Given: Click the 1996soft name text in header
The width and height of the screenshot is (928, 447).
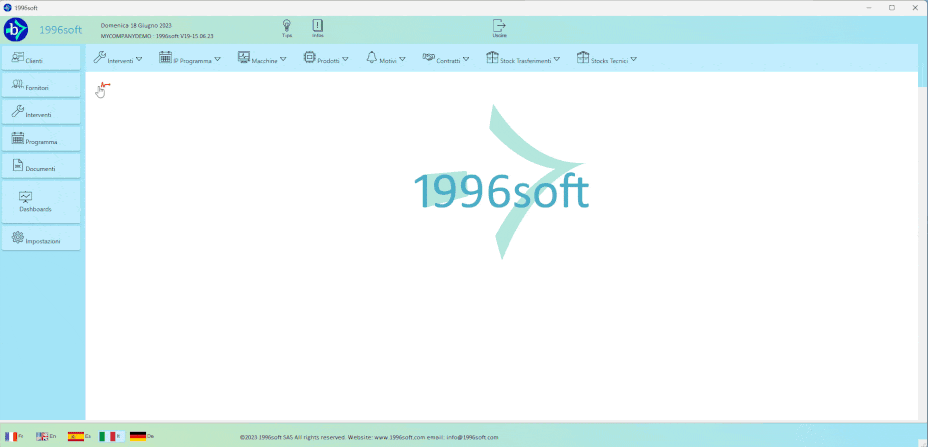Looking at the screenshot, I should pyautogui.click(x=61, y=30).
